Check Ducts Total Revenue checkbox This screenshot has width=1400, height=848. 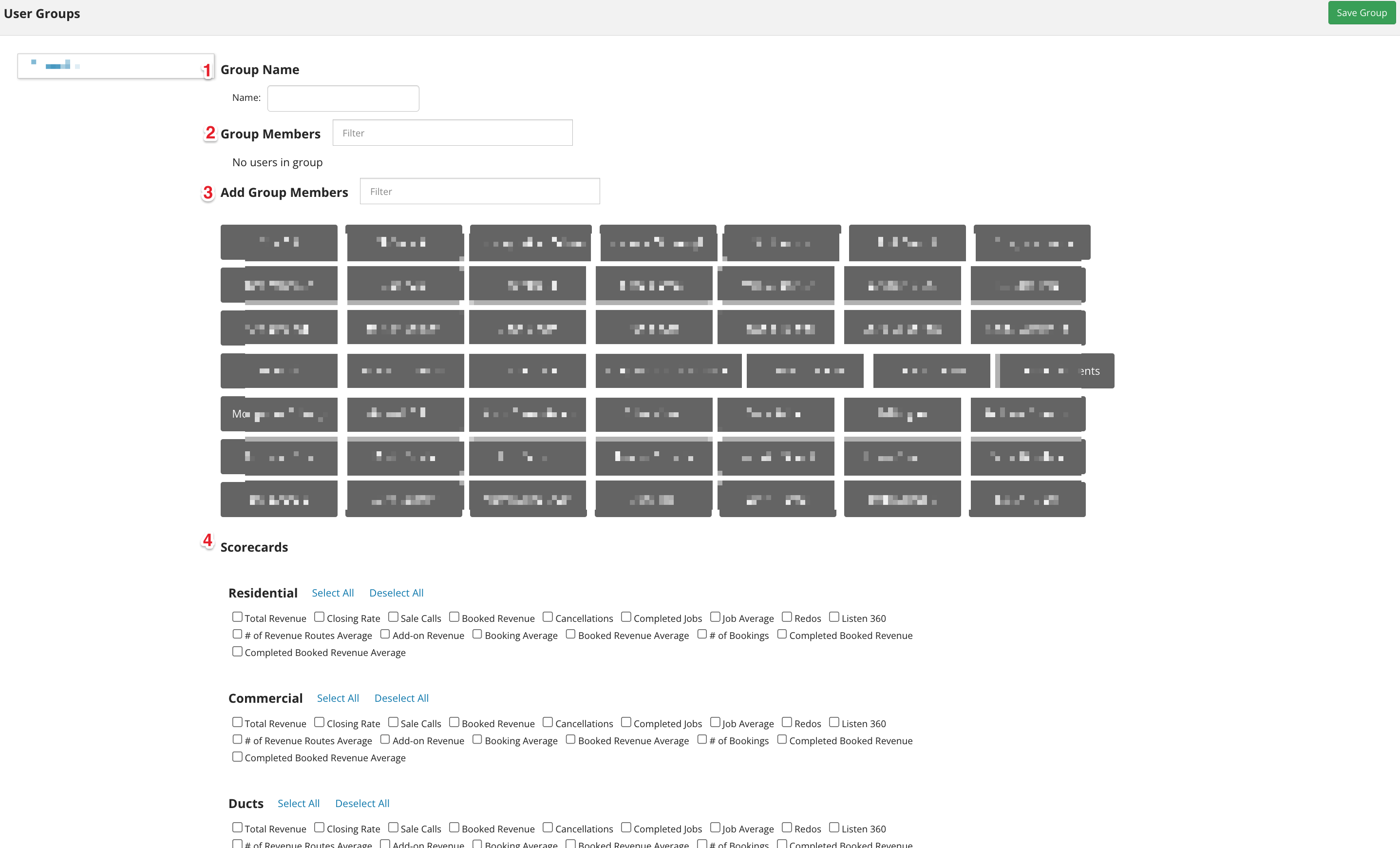tap(238, 827)
